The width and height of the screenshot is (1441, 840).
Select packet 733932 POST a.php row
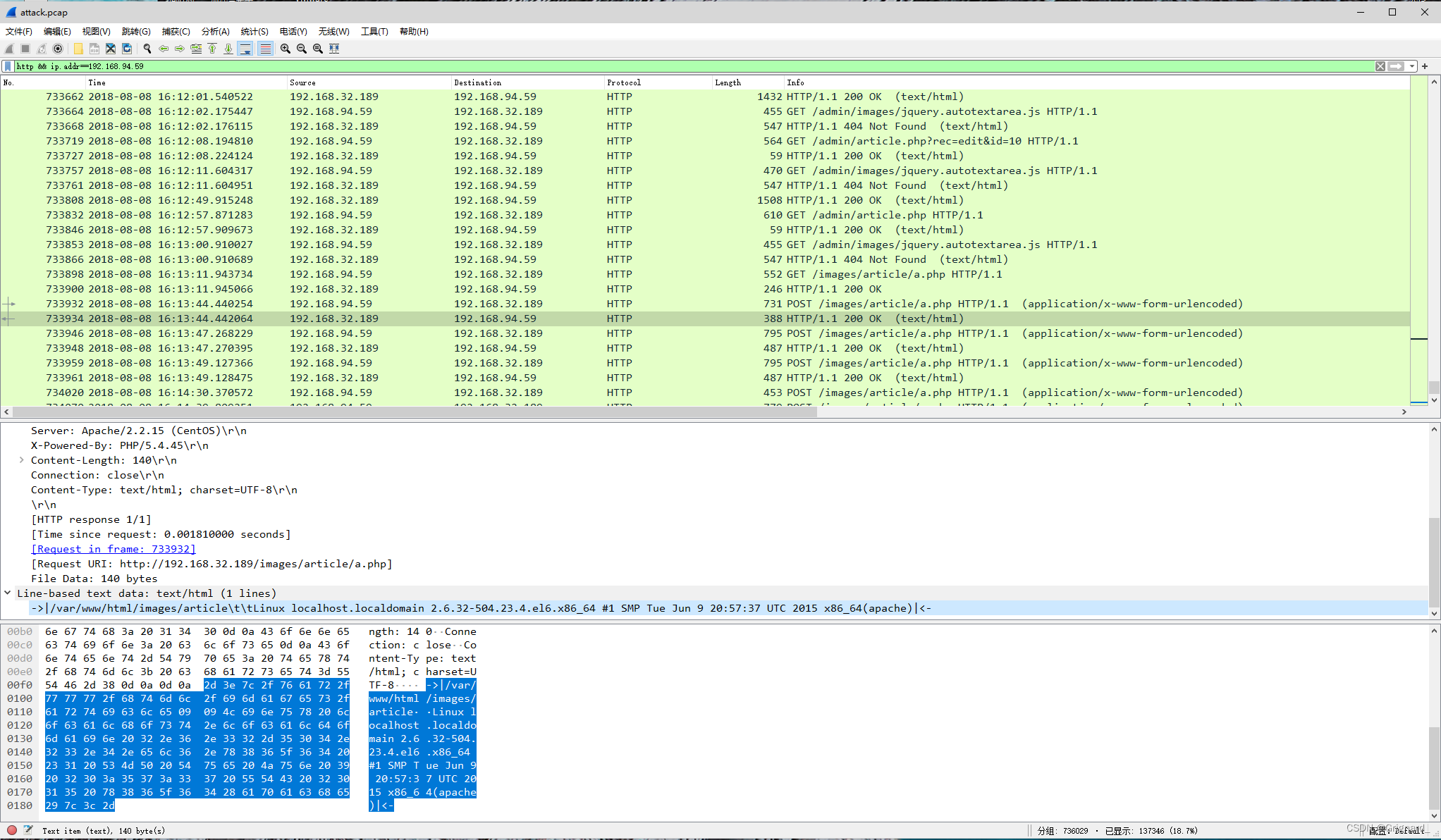coord(705,304)
